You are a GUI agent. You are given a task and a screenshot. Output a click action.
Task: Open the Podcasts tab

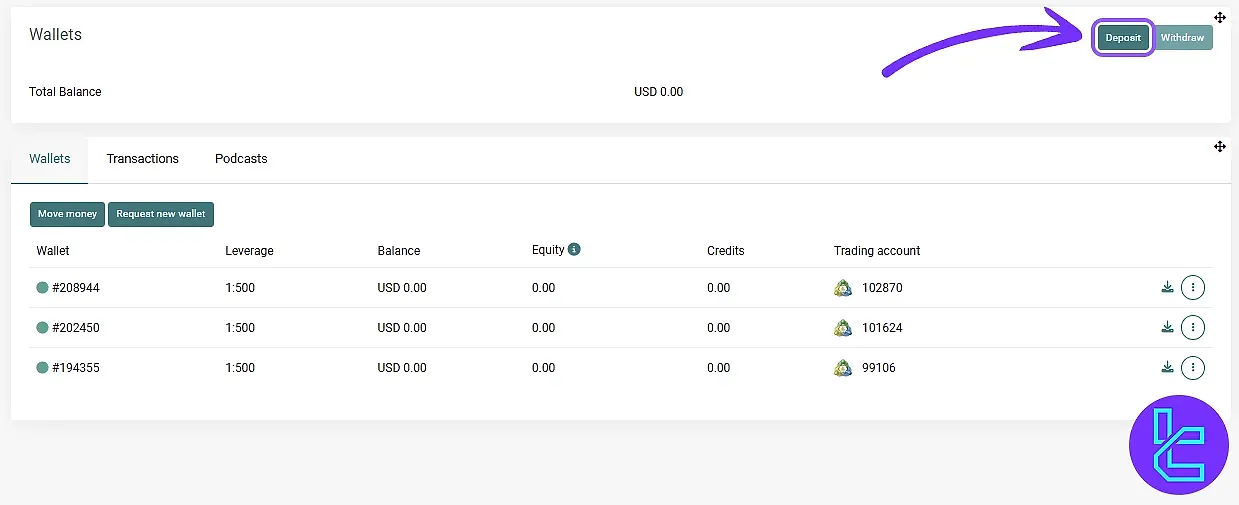(x=241, y=159)
